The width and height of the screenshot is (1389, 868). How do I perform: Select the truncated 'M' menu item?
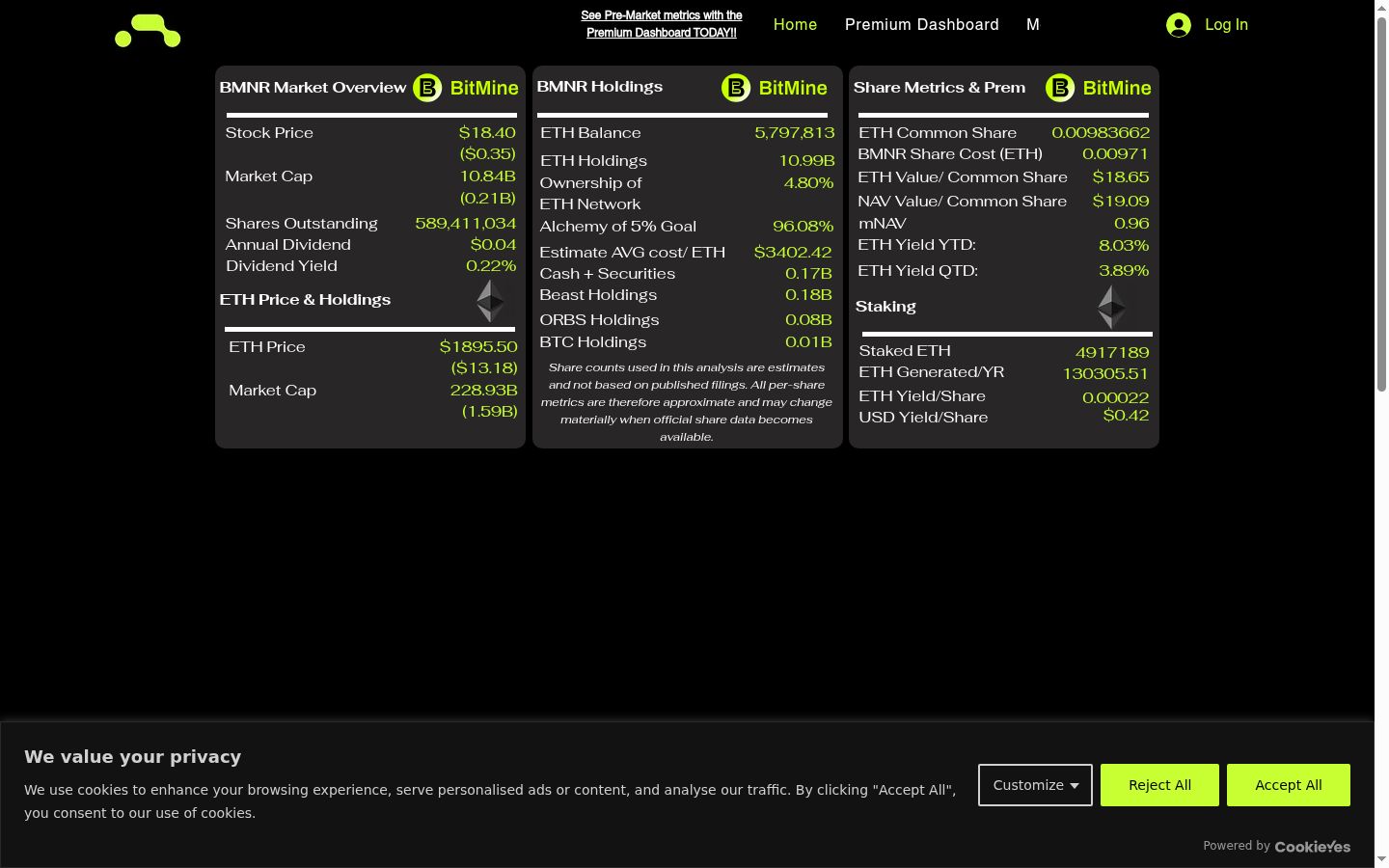point(1033,25)
